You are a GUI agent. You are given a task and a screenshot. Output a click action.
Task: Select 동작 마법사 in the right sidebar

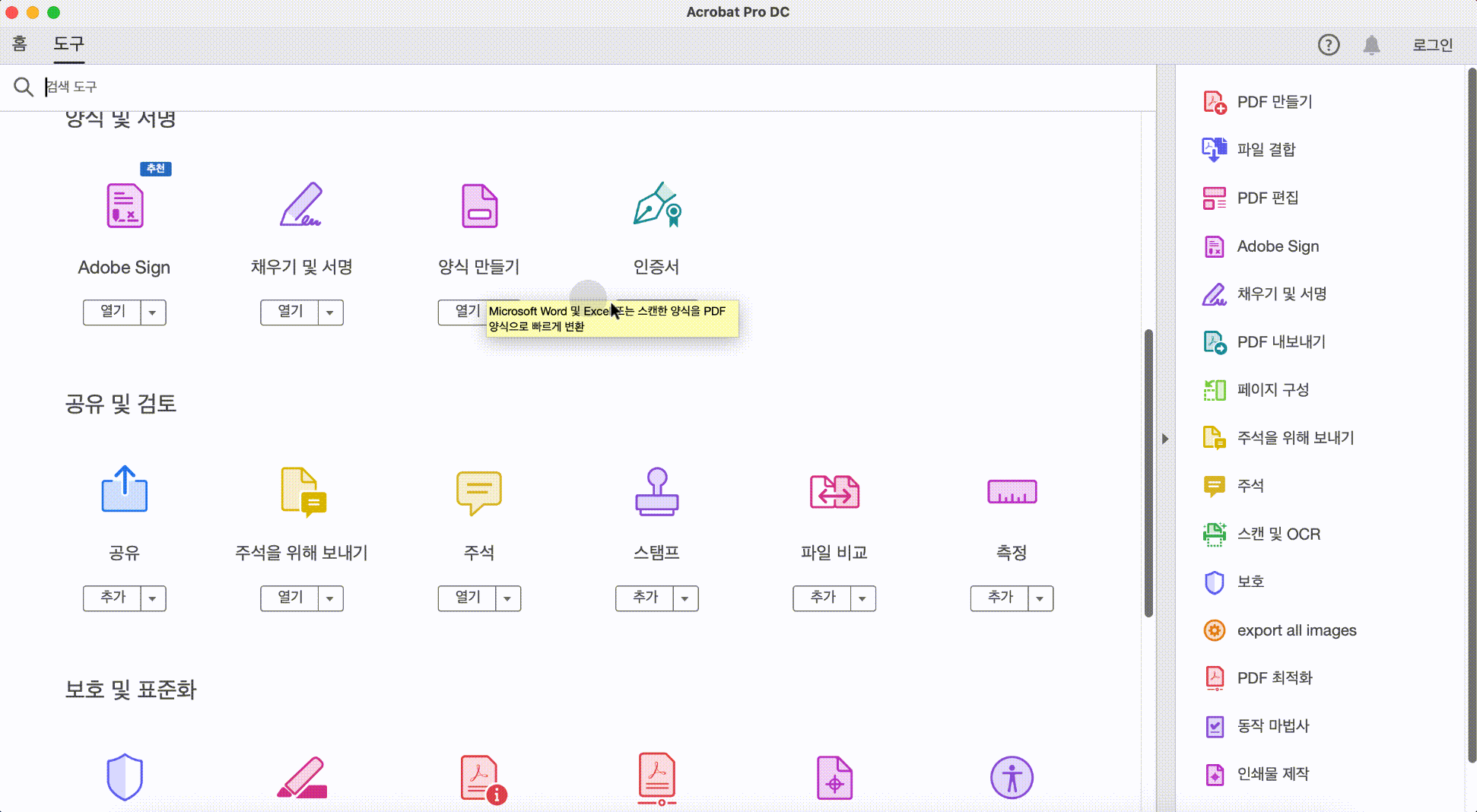[x=1256, y=726]
